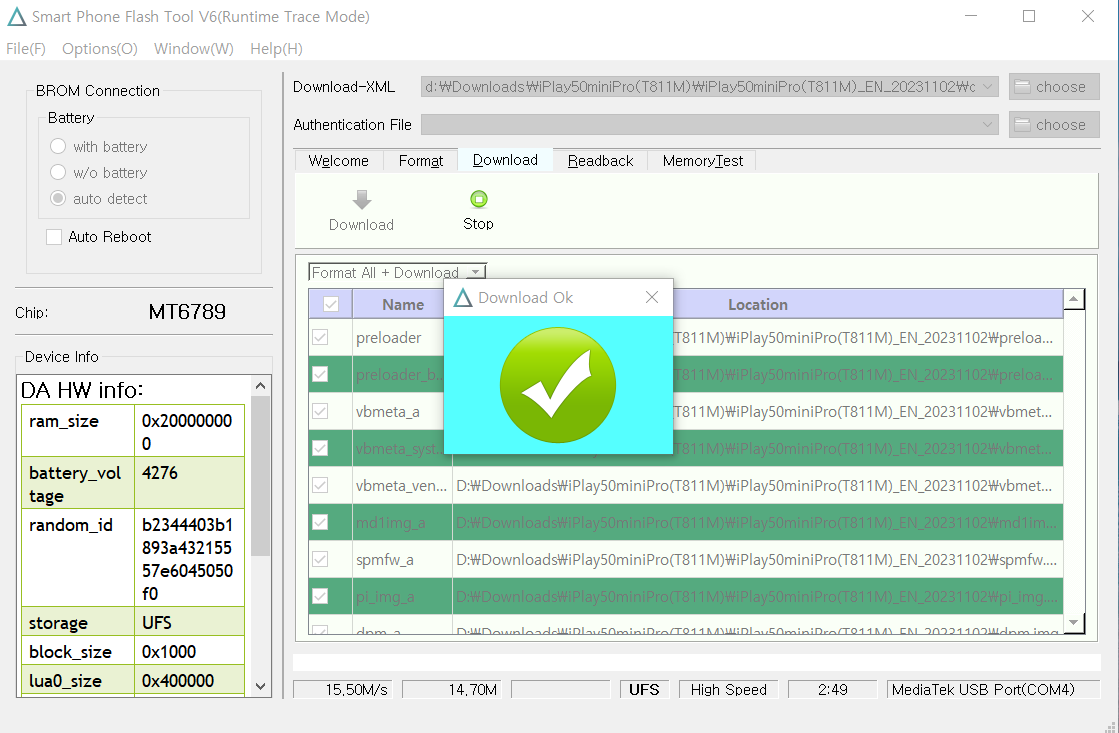Screen dimensions: 1119x733
Task: Click the 15.50M/s speed status field
Action: point(344,689)
